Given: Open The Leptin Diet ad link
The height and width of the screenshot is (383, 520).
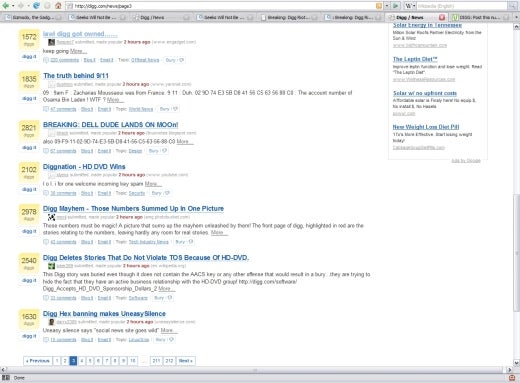Looking at the screenshot, I should tap(415, 59).
